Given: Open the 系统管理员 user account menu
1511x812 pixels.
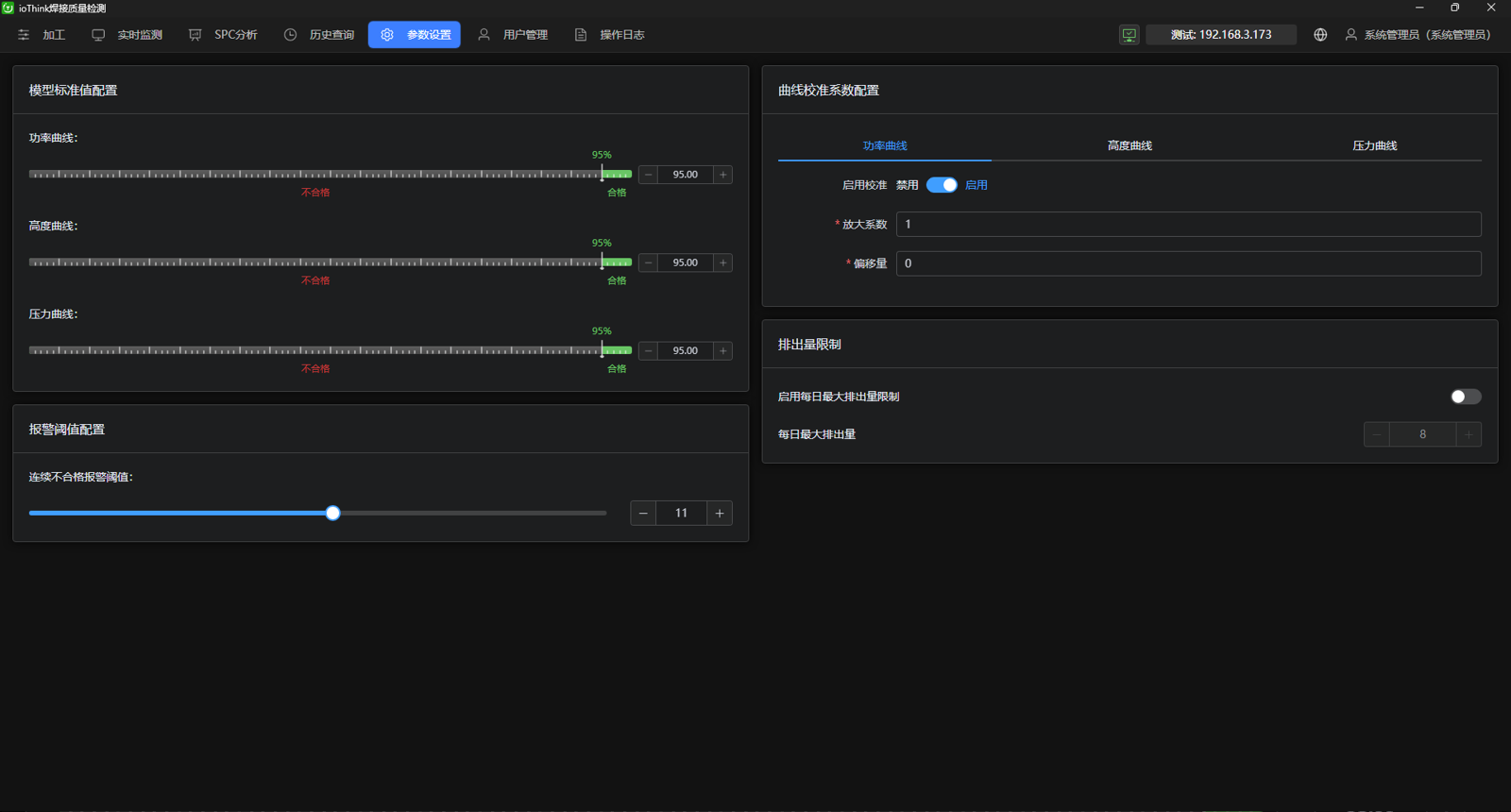Looking at the screenshot, I should pyautogui.click(x=1418, y=35).
